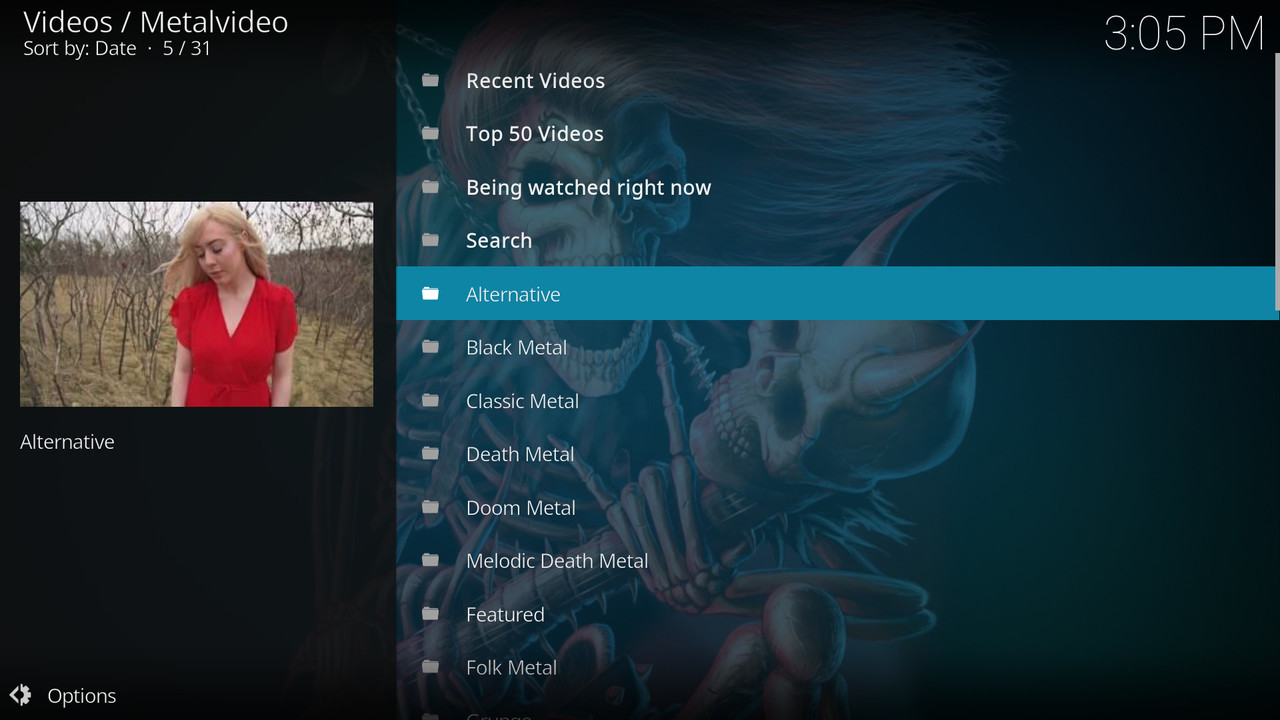Click the 3:05 PM clock display
Viewport: 1280px width, 720px height.
pyautogui.click(x=1184, y=34)
